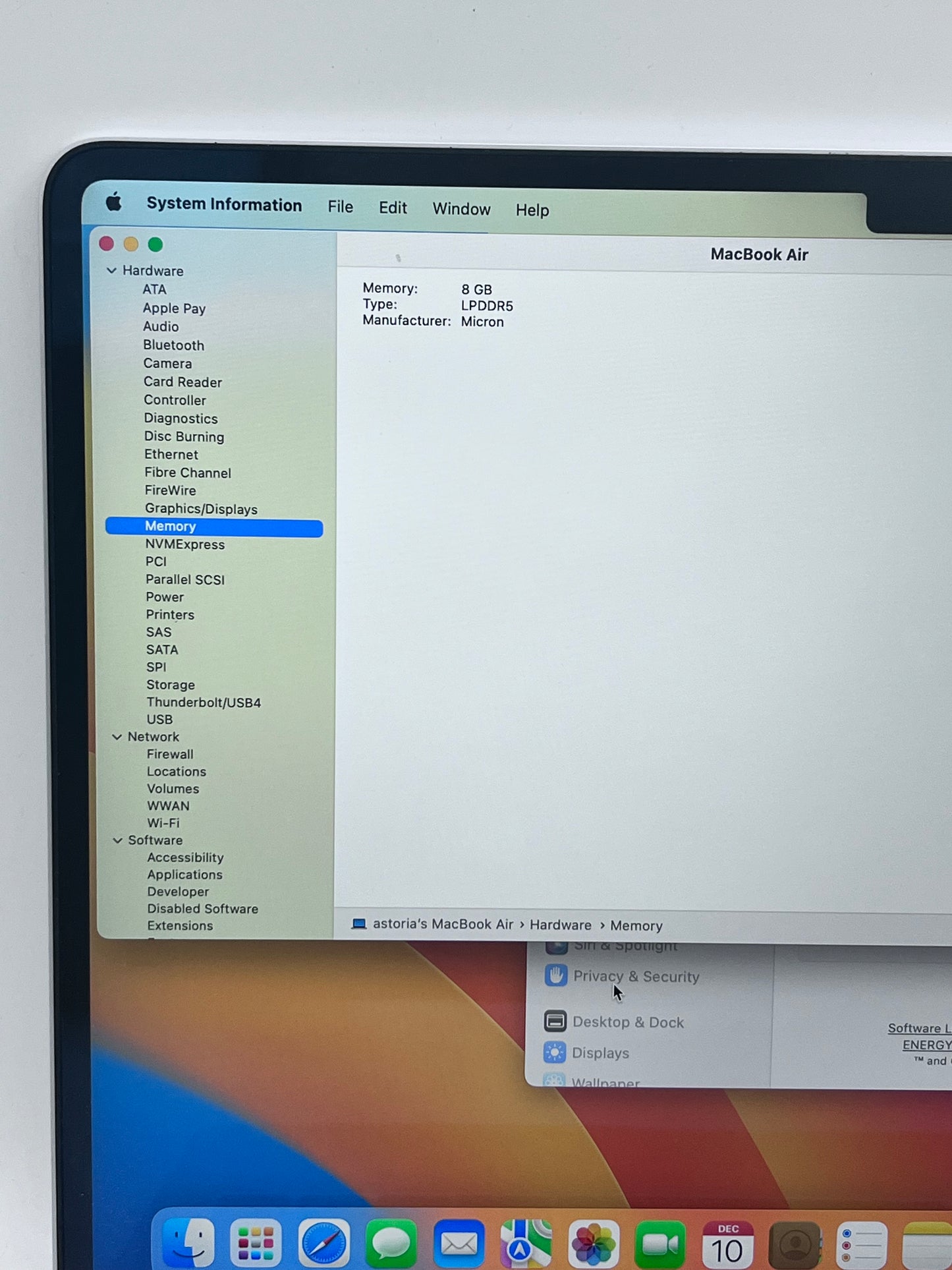The image size is (952, 1270).
Task: Select Thunderbolt/USB4 in the sidebar
Action: click(x=204, y=703)
